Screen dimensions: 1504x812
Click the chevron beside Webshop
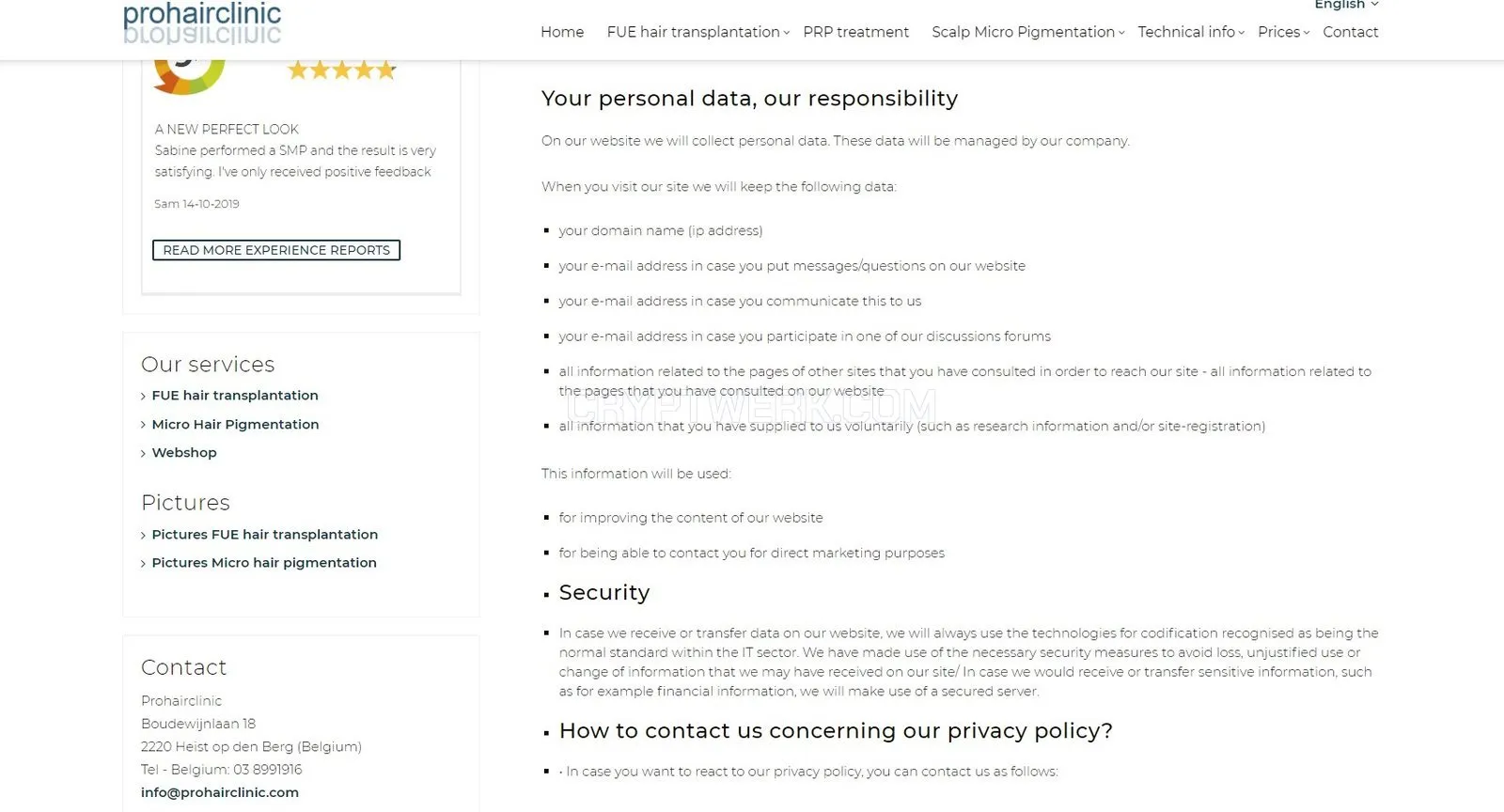pyautogui.click(x=143, y=454)
